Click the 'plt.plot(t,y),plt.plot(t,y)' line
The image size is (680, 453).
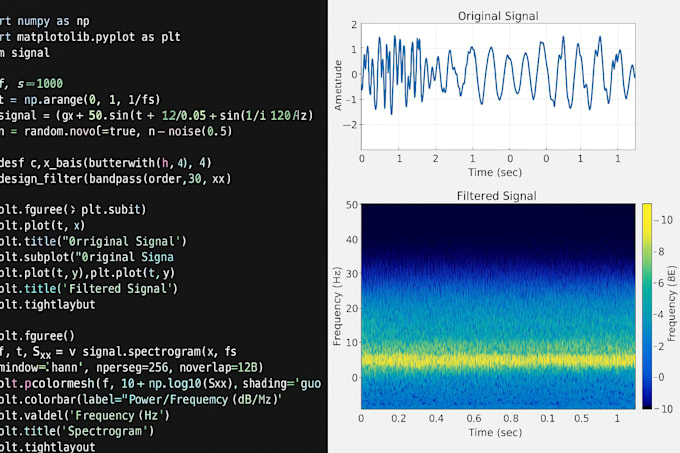pyautogui.click(x=87, y=273)
